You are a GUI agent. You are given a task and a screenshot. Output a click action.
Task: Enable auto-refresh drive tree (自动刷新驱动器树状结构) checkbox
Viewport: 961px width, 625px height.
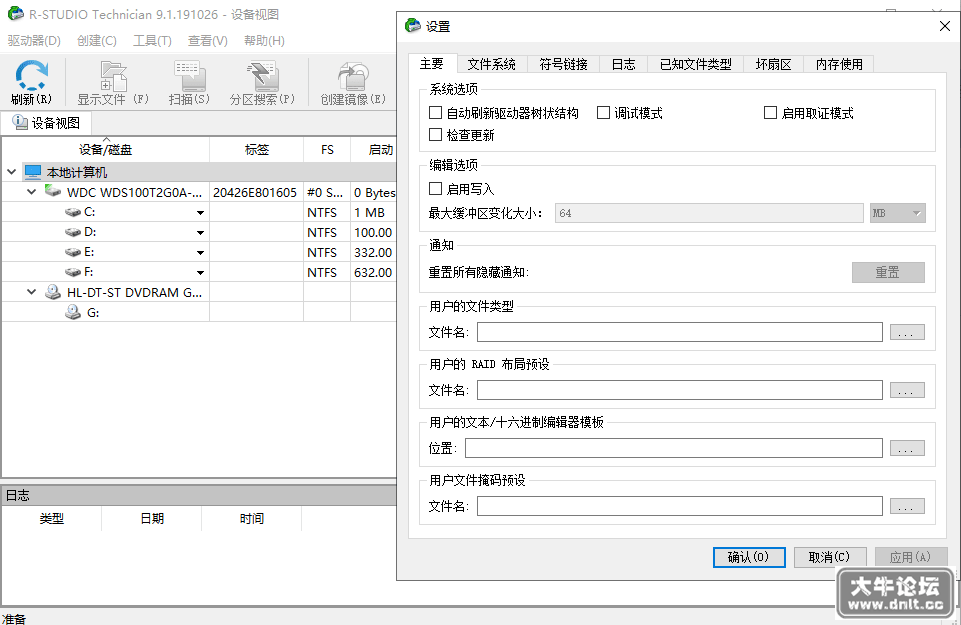point(435,113)
